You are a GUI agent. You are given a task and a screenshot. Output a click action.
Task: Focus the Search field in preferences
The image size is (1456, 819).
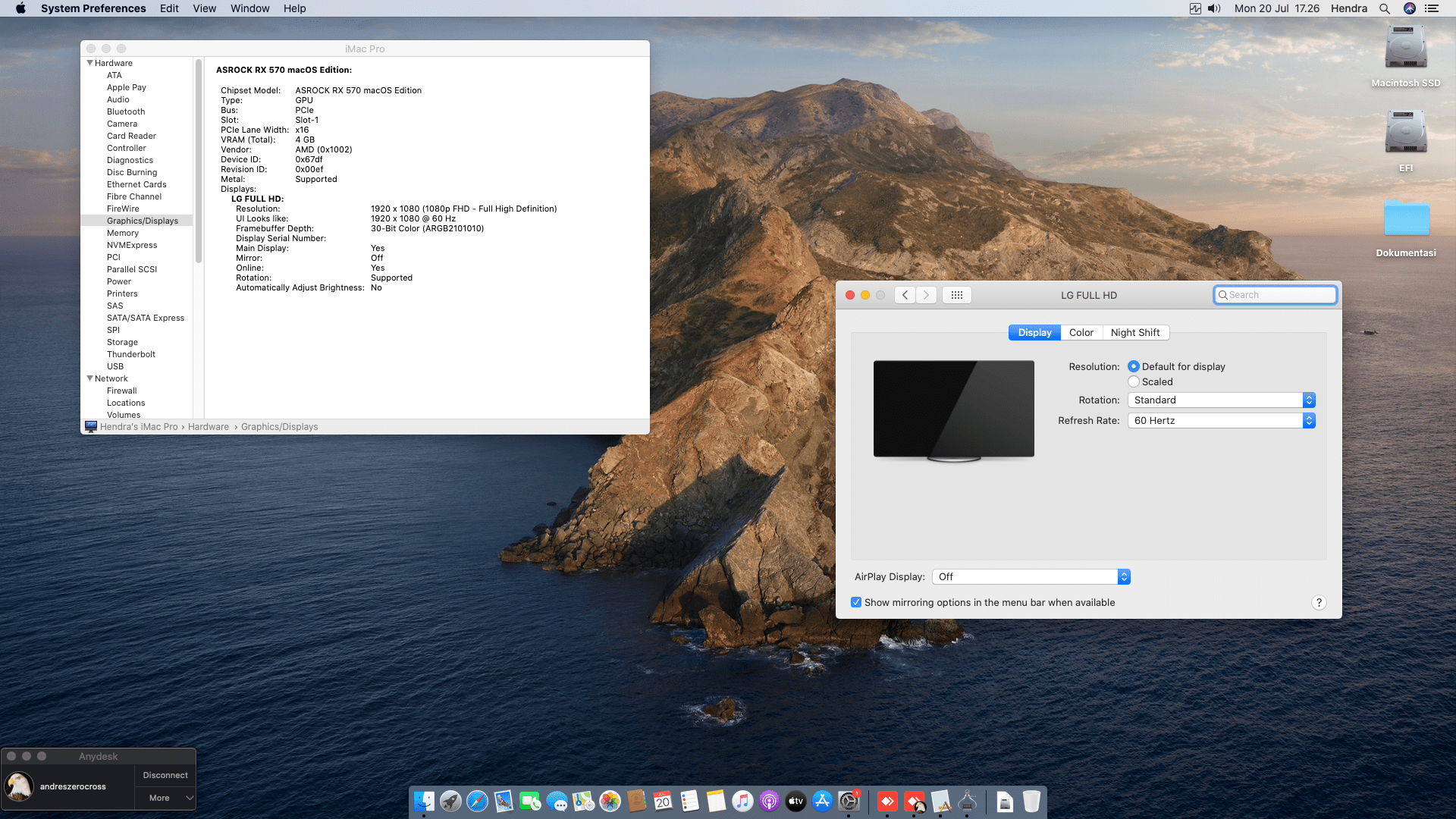pos(1275,295)
